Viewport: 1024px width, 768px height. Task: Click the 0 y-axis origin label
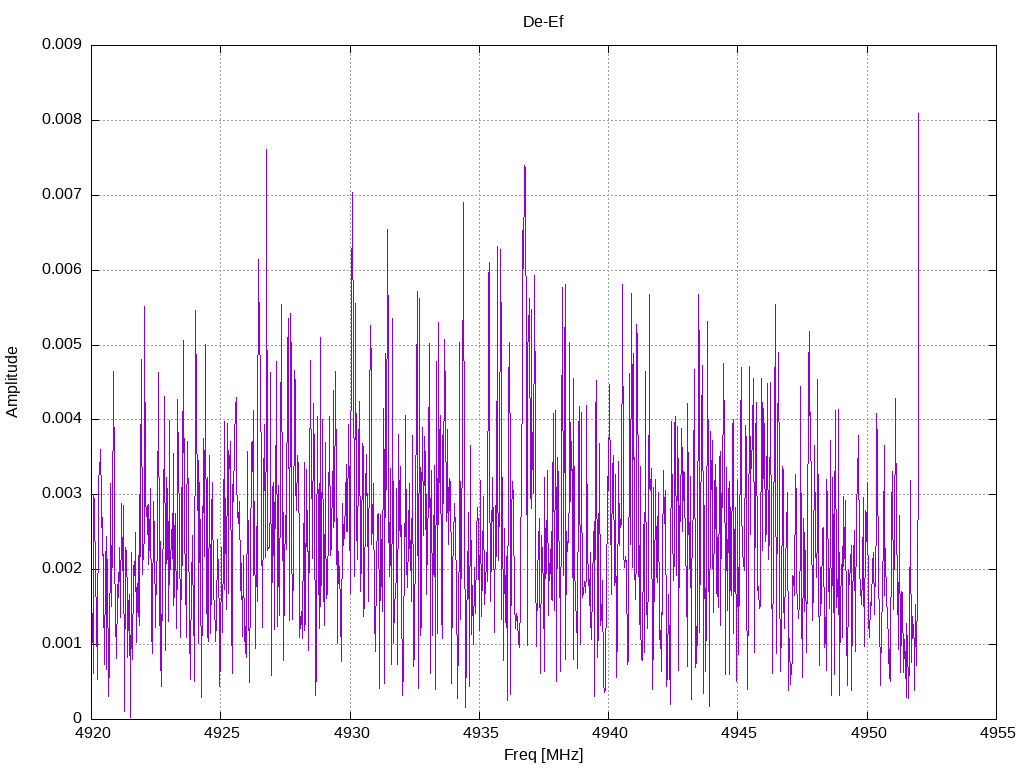click(x=78, y=718)
